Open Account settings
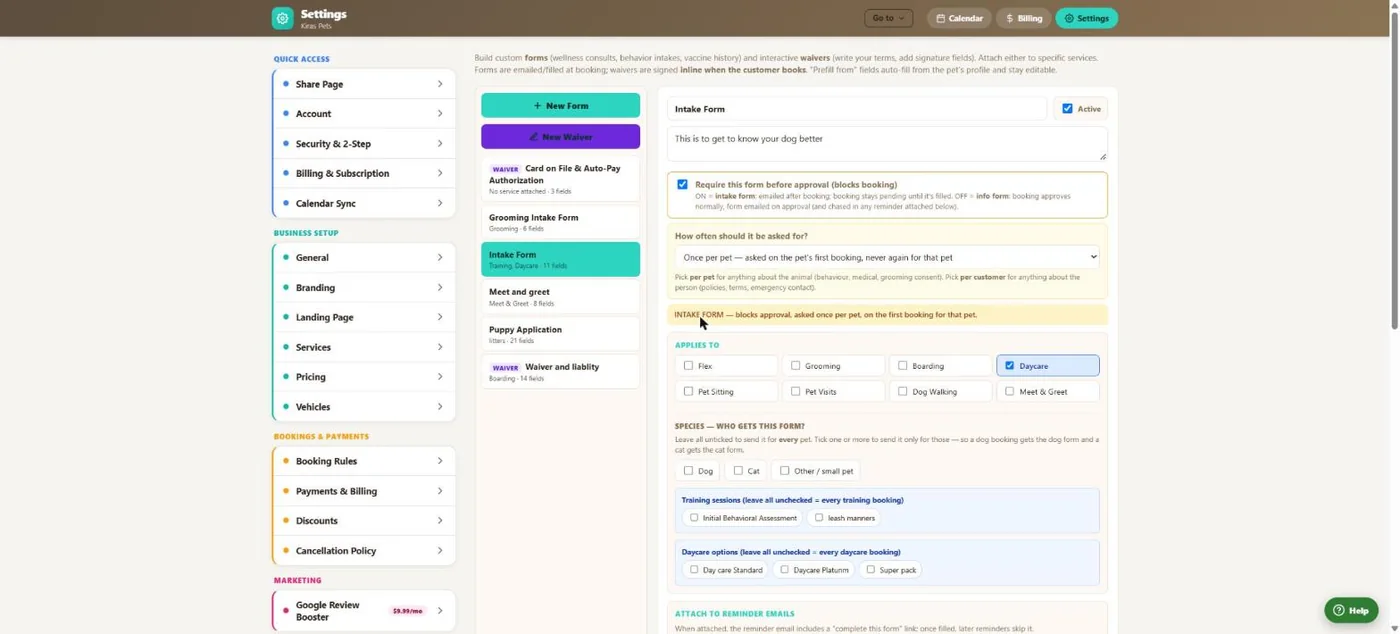 pos(364,114)
